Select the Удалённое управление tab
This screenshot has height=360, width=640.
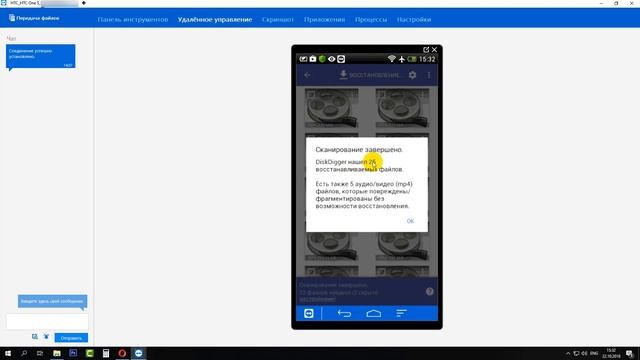click(x=215, y=20)
